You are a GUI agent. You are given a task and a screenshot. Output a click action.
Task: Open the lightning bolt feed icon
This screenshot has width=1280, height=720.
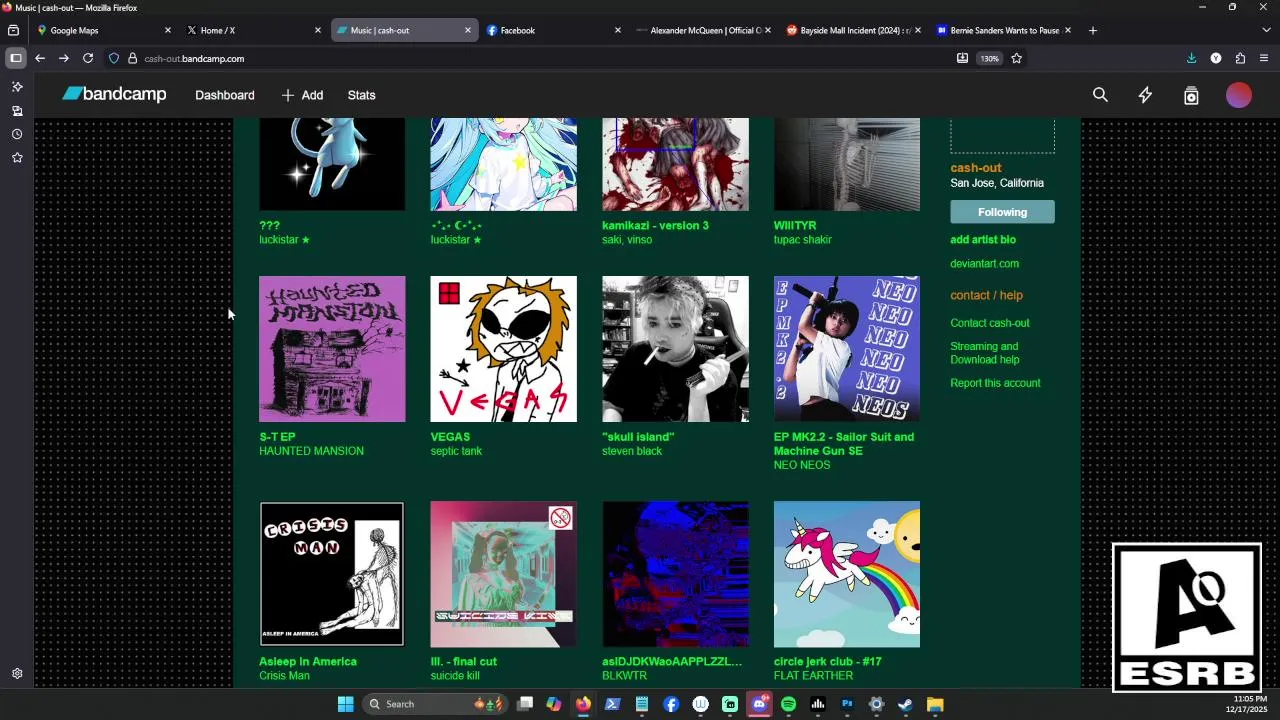tap(1145, 95)
